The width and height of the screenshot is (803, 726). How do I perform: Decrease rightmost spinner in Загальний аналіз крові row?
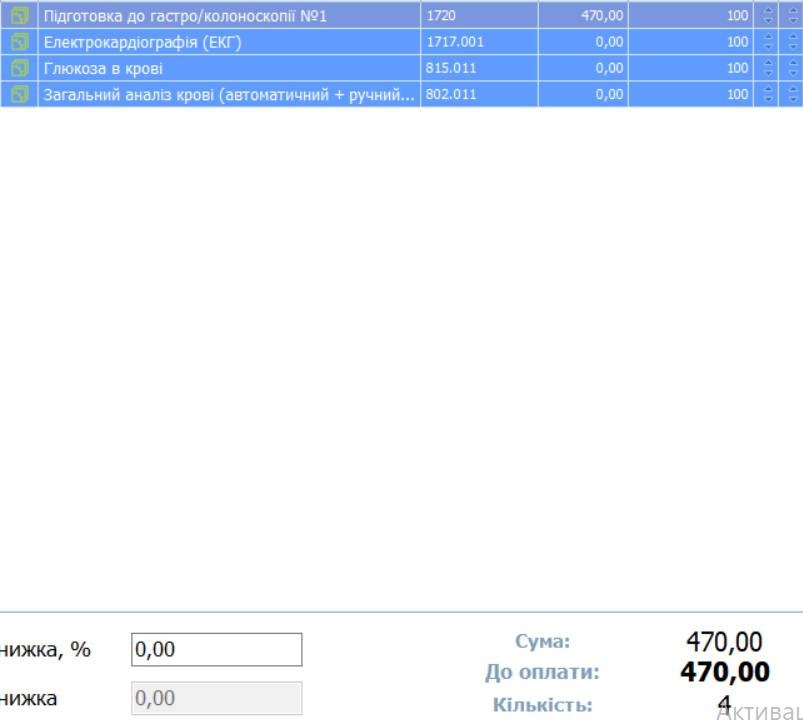pyautogui.click(x=793, y=99)
